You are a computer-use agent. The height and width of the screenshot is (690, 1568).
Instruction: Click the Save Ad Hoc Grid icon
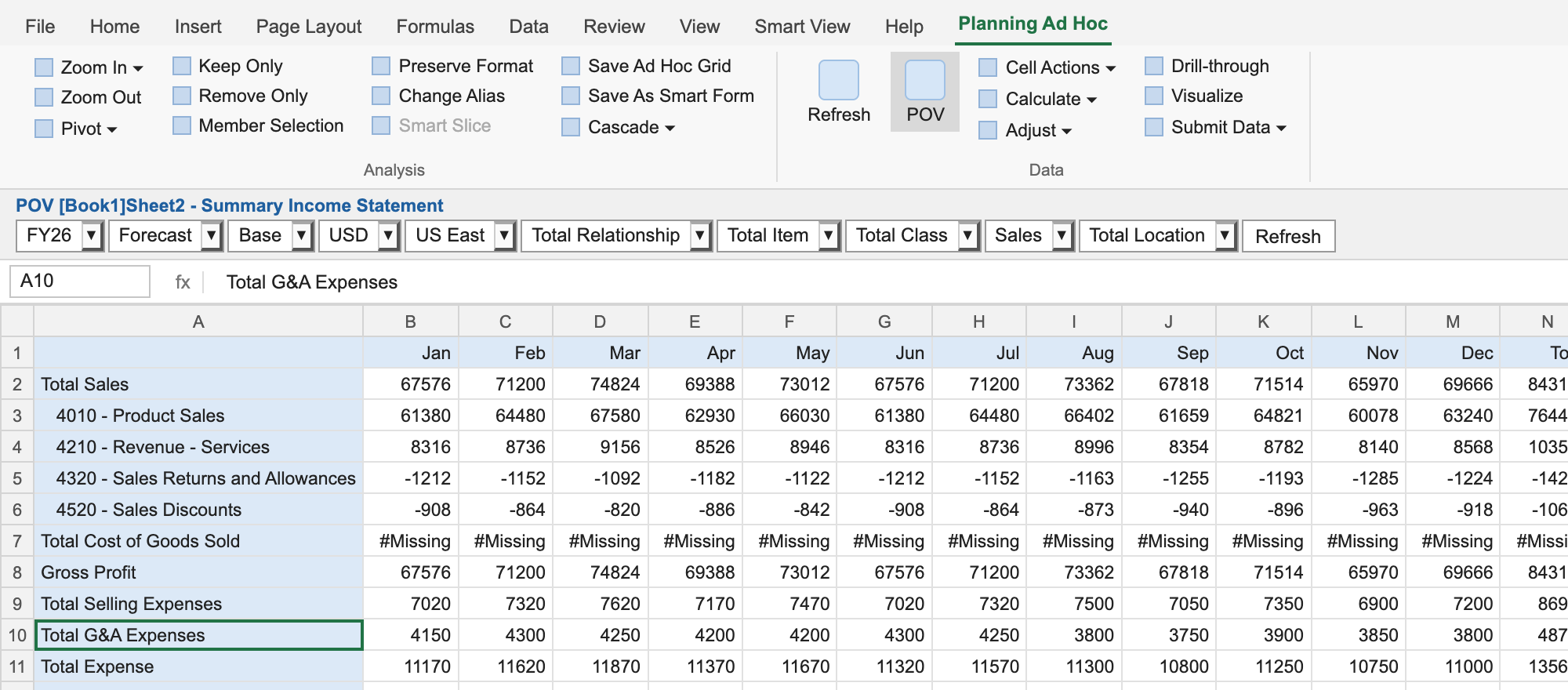click(x=571, y=66)
